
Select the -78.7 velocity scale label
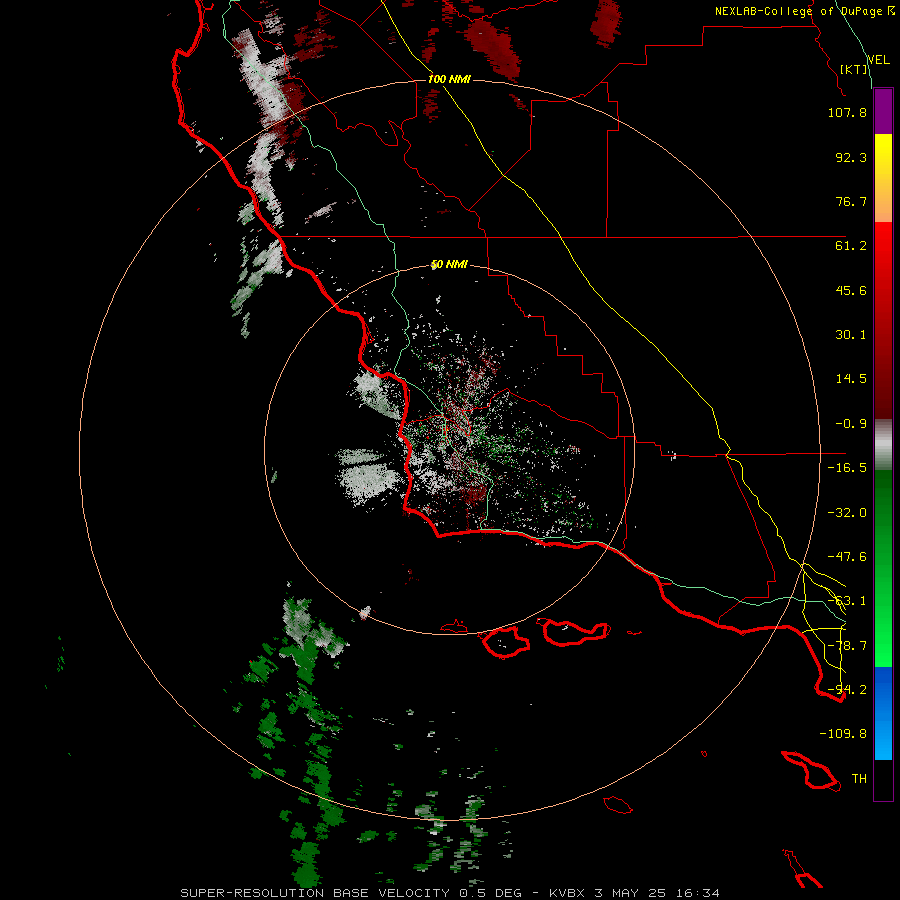tap(847, 646)
